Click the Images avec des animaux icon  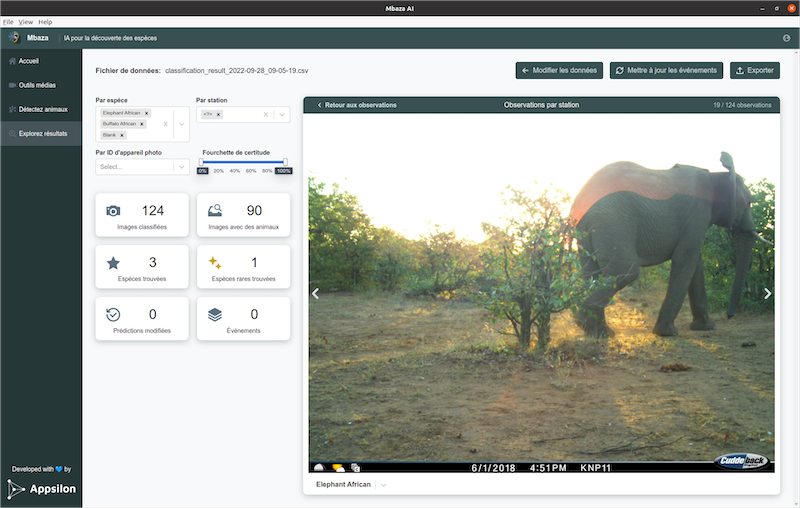pyautogui.click(x=215, y=211)
